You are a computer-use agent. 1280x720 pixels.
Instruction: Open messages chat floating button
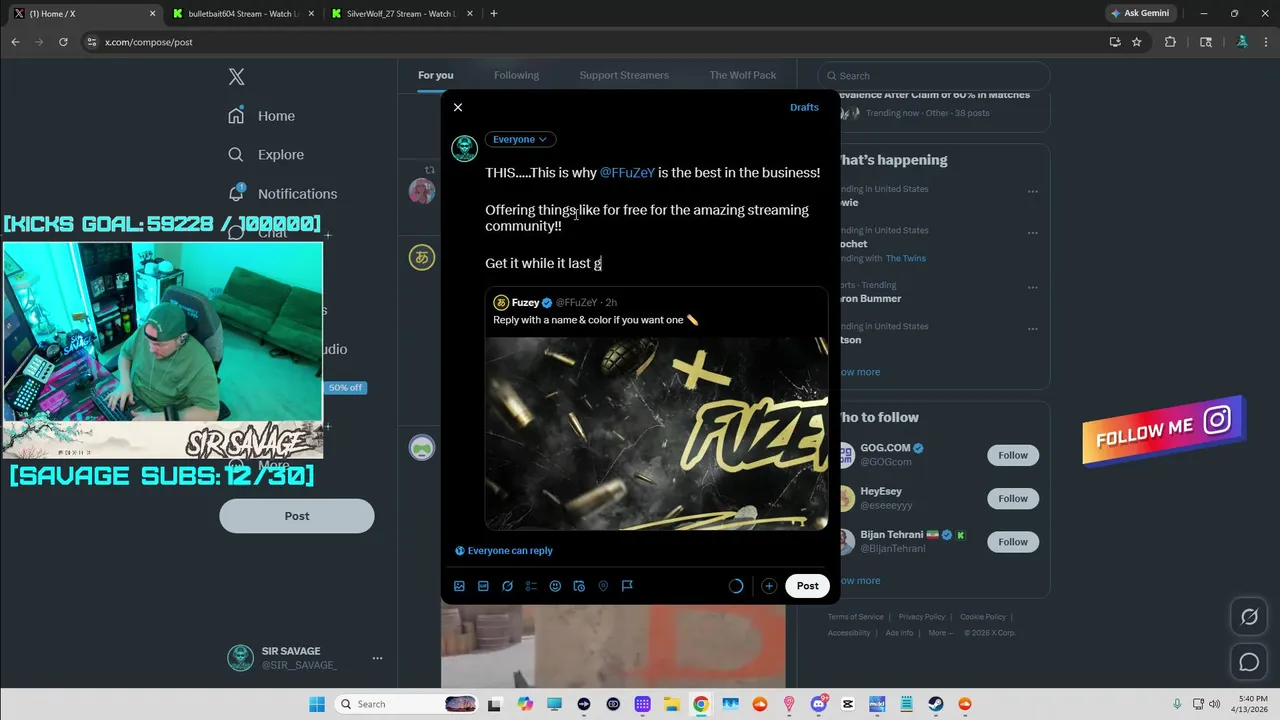(1249, 662)
